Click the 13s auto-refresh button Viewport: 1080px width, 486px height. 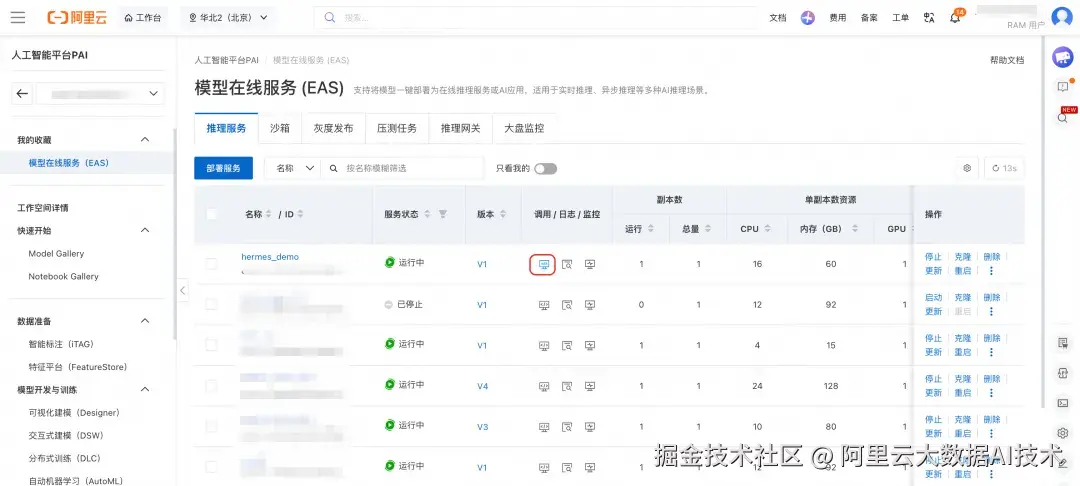click(1004, 168)
